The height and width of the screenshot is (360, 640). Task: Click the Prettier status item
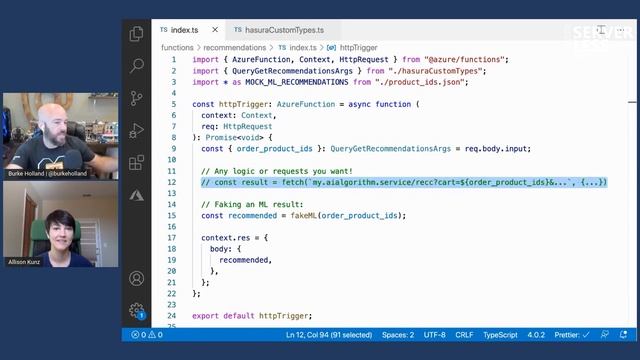tap(571, 335)
